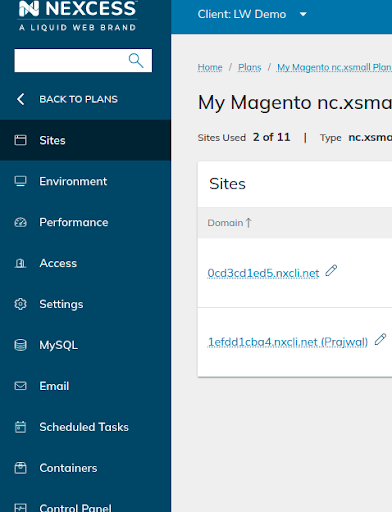Screen dimensions: 392x512
Task: Open the Plans breadcrumb link
Action: tap(250, 67)
